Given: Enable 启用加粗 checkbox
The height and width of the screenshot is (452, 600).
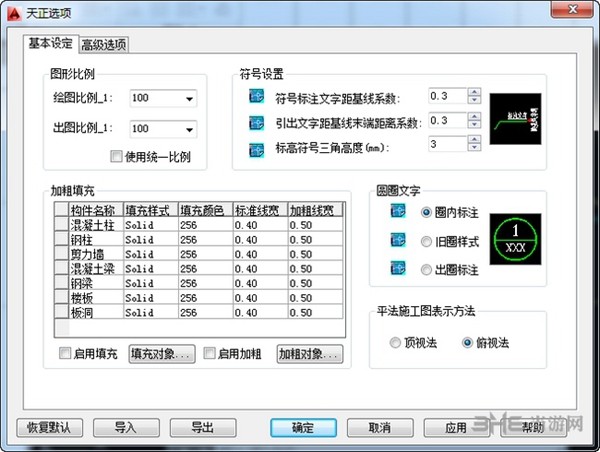Looking at the screenshot, I should pyautogui.click(x=209, y=353).
